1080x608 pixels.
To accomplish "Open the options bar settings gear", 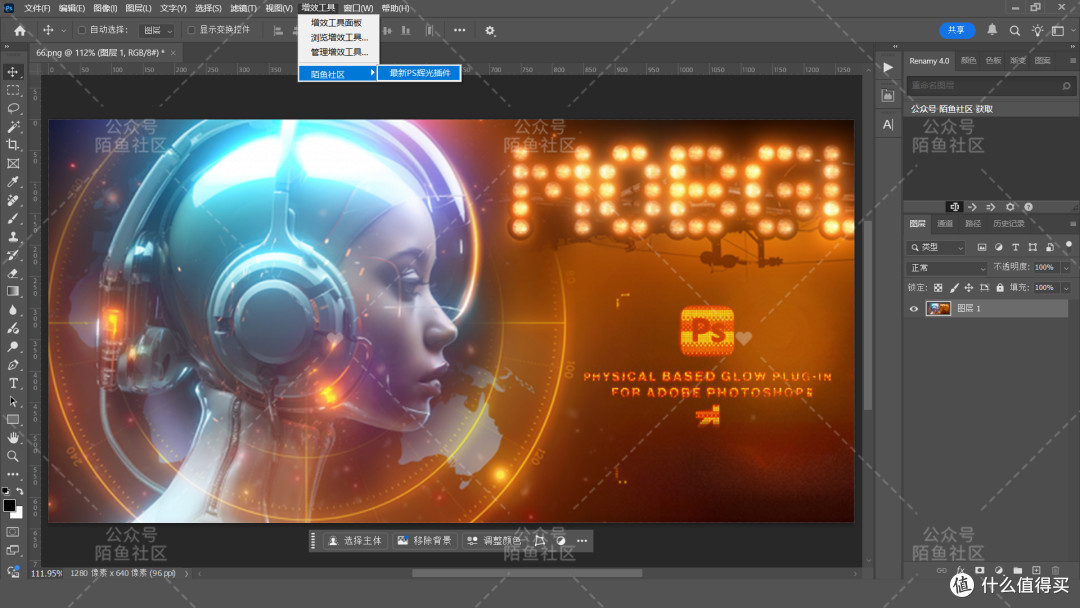I will pyautogui.click(x=490, y=30).
